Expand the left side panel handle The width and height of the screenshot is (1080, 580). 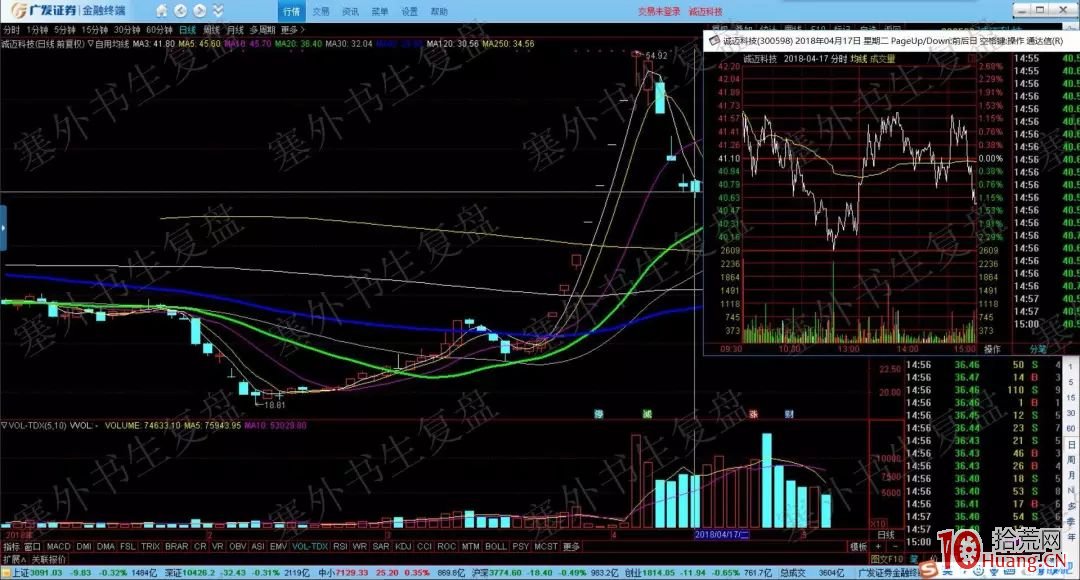3,228
